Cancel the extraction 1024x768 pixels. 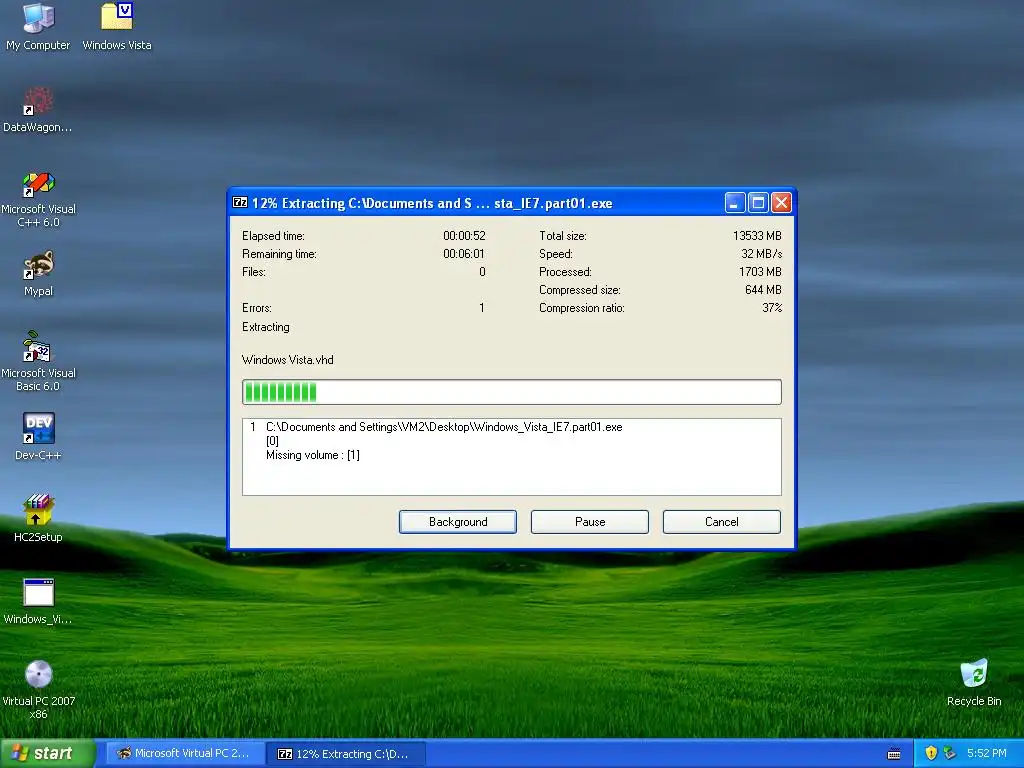pyautogui.click(x=722, y=522)
